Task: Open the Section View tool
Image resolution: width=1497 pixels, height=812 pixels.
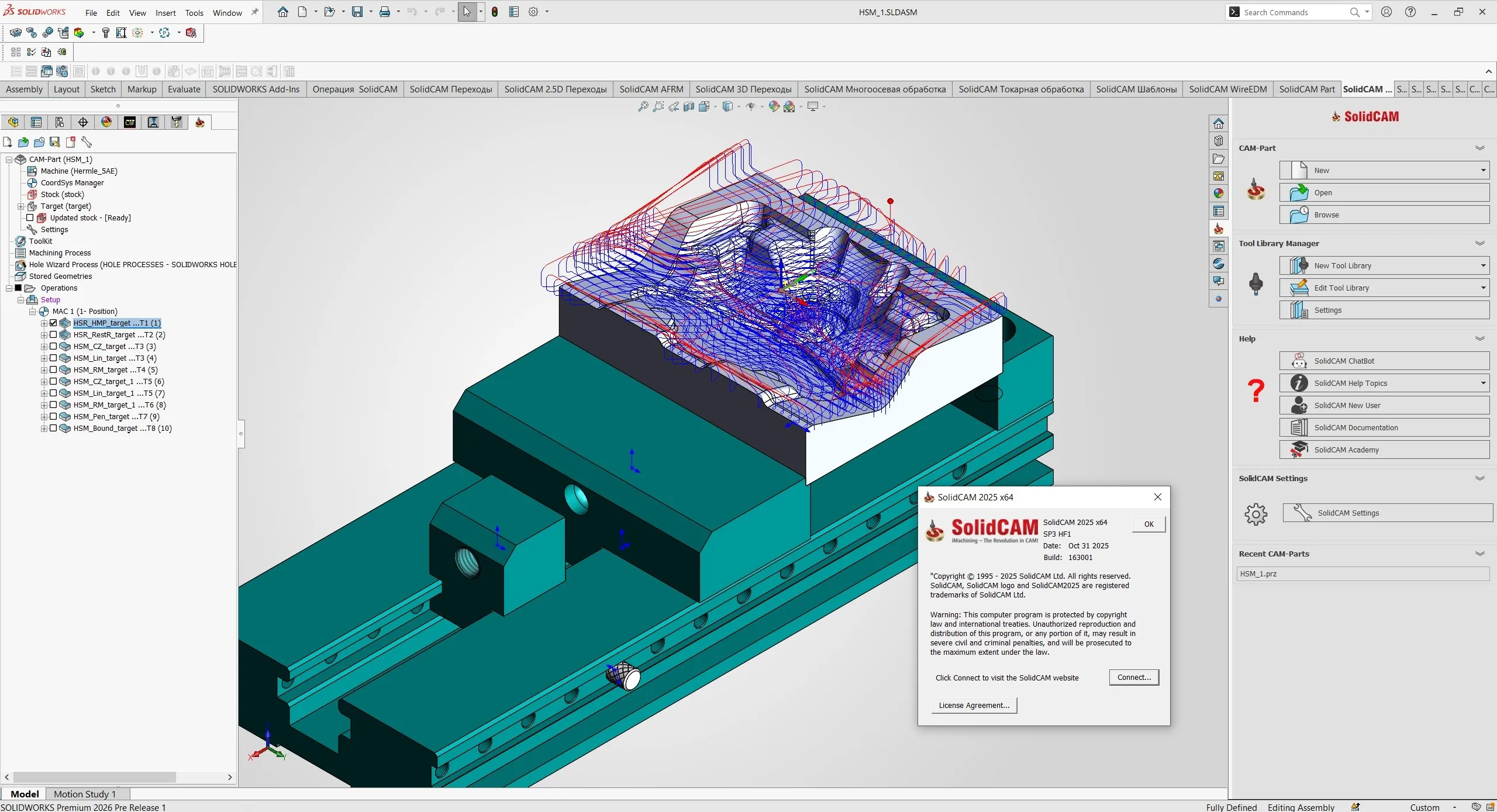Action: pyautogui.click(x=688, y=106)
